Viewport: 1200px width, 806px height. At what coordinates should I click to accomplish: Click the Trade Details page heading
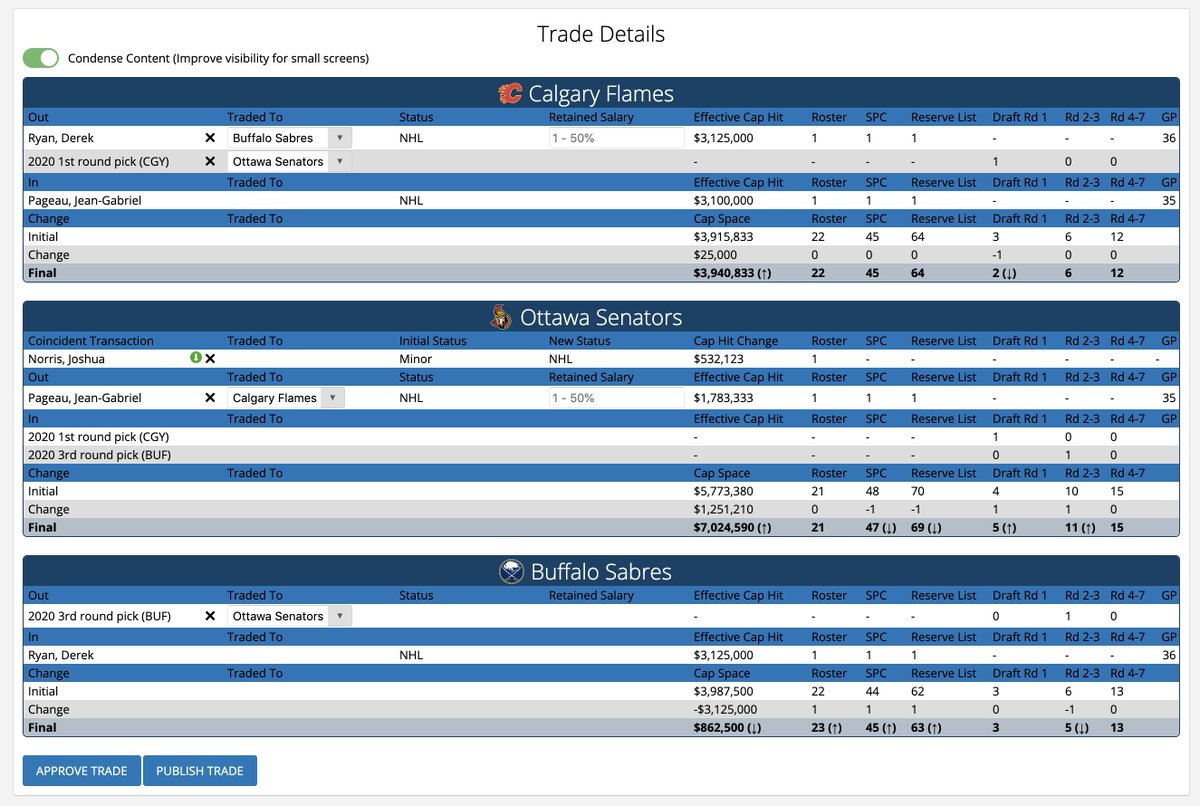coord(601,34)
